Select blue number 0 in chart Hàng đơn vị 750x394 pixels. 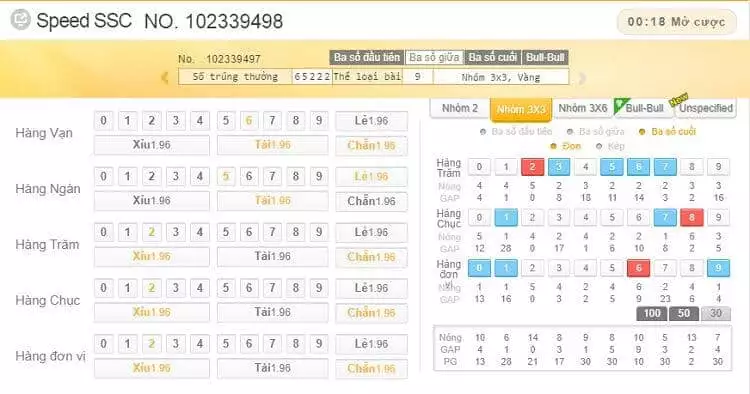pyautogui.click(x=479, y=268)
